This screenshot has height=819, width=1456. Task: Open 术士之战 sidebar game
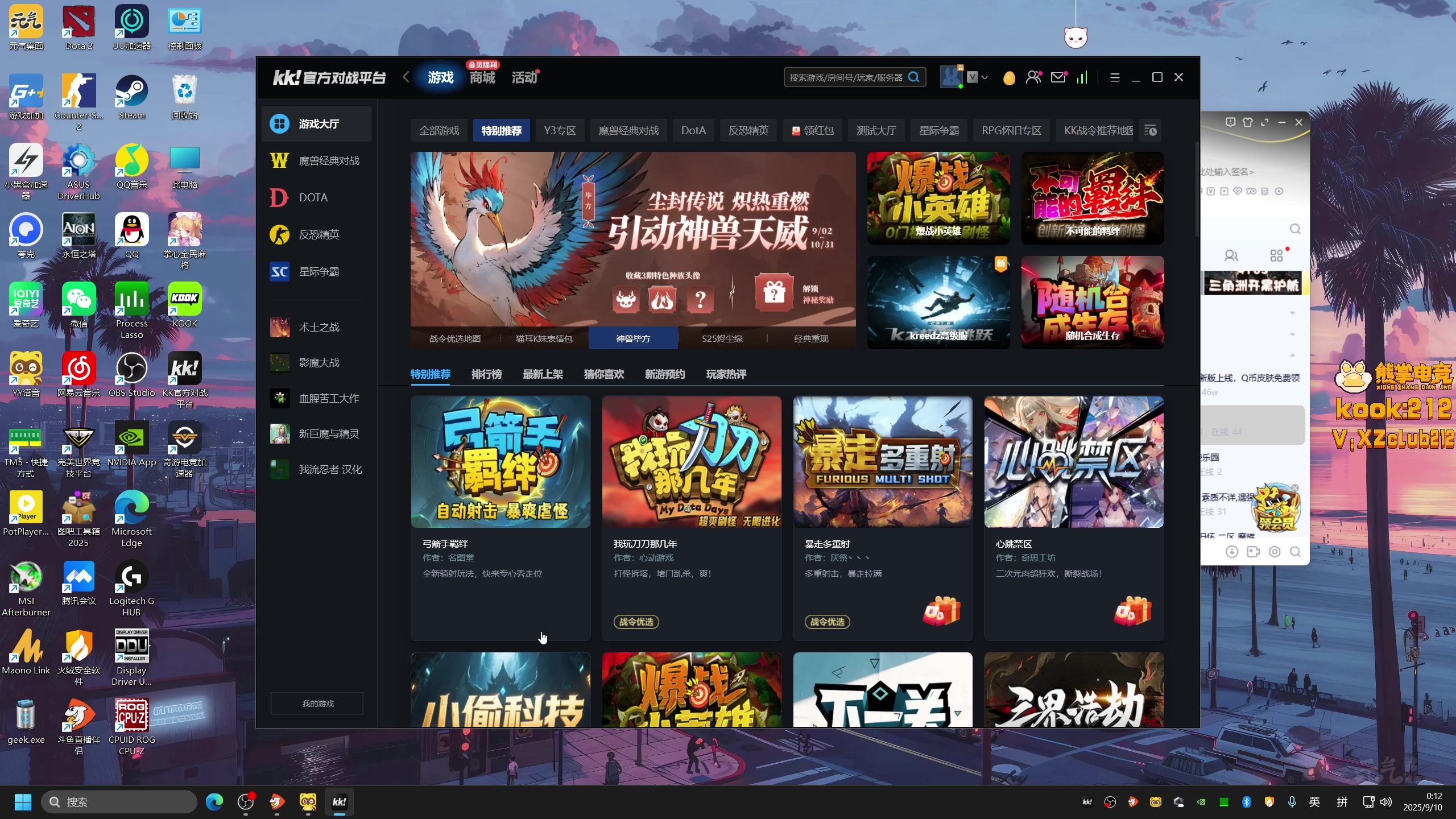[317, 327]
